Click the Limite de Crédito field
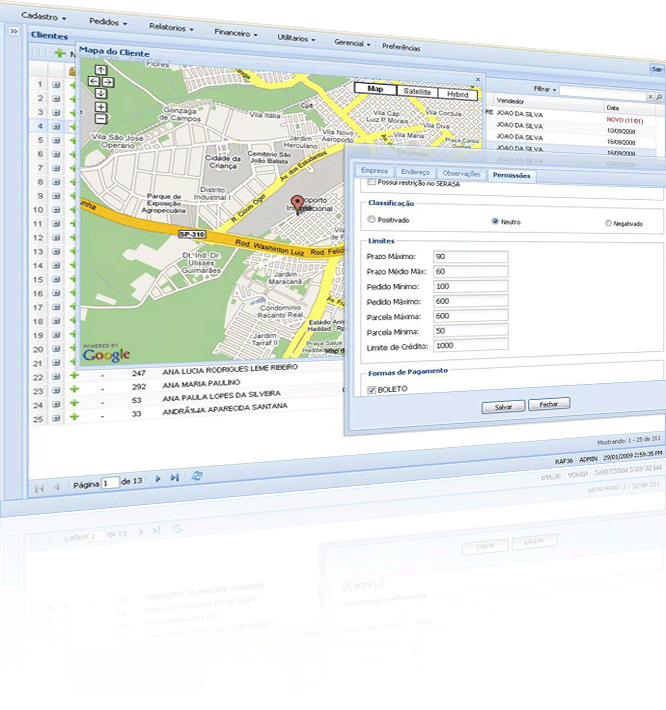This screenshot has height=710, width=666. [470, 345]
